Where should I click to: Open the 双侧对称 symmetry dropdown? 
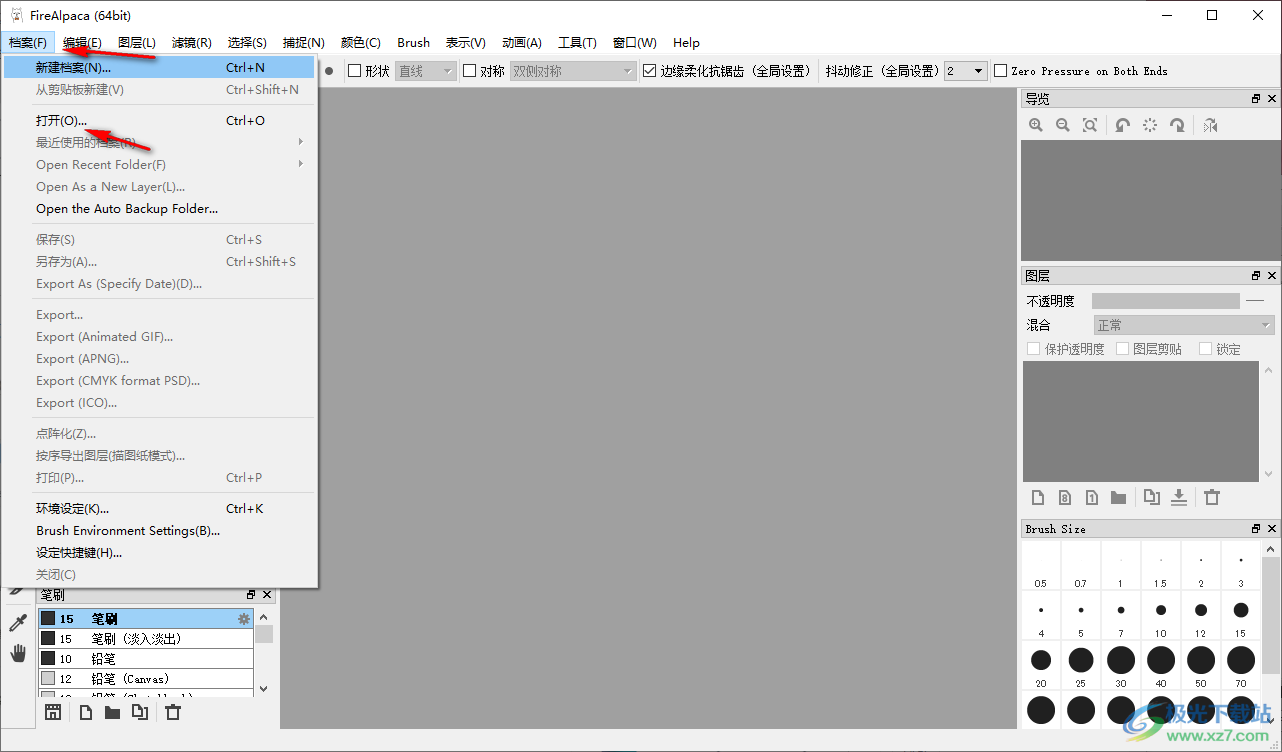coord(573,71)
